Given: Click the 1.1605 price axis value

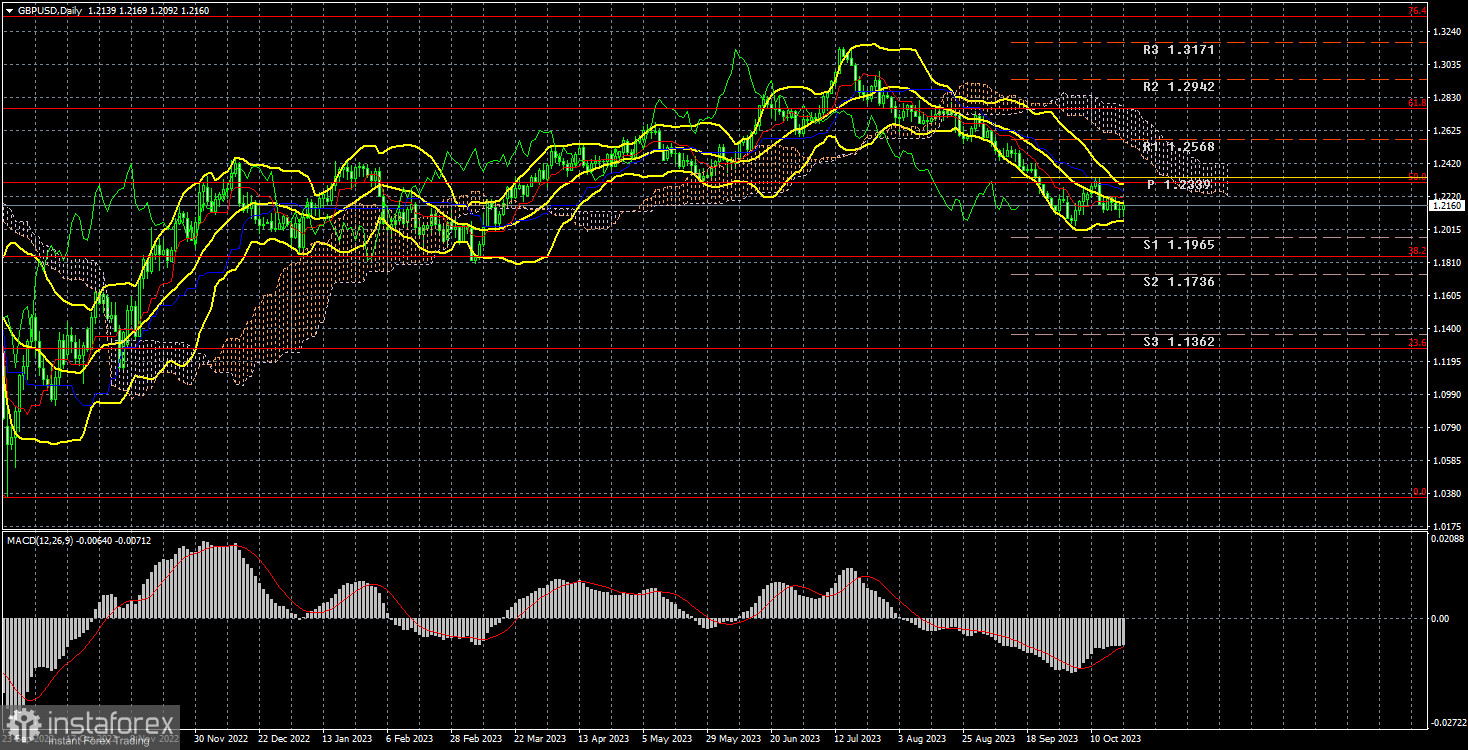Looking at the screenshot, I should (1446, 296).
